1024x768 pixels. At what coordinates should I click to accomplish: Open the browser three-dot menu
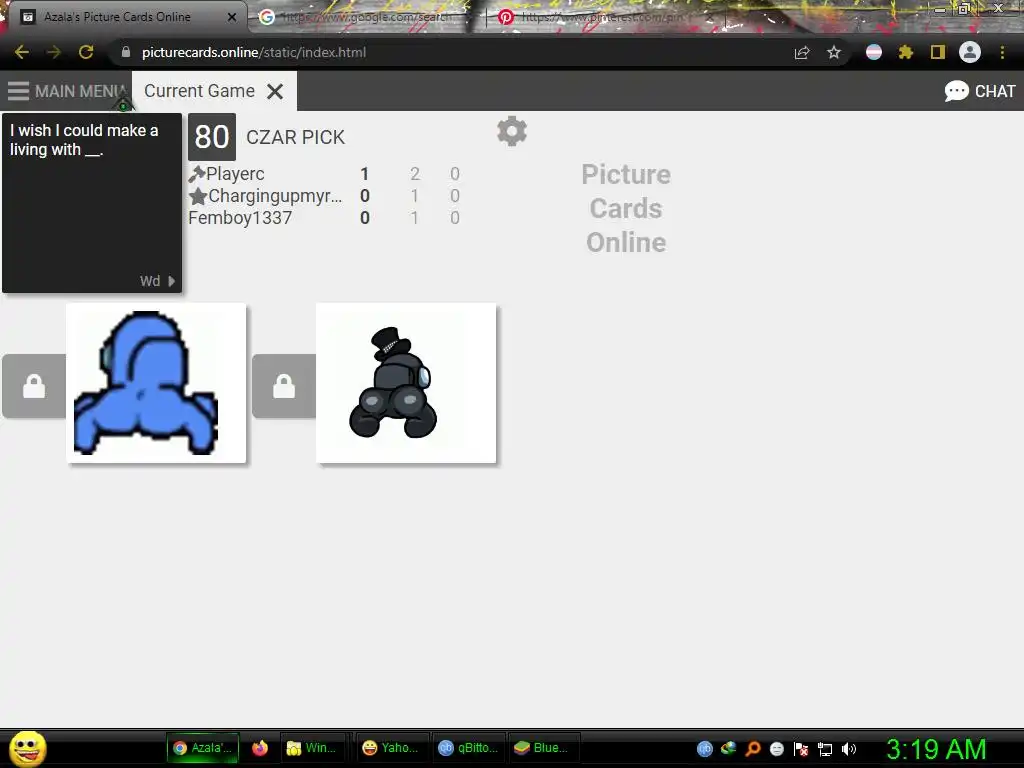(1002, 52)
